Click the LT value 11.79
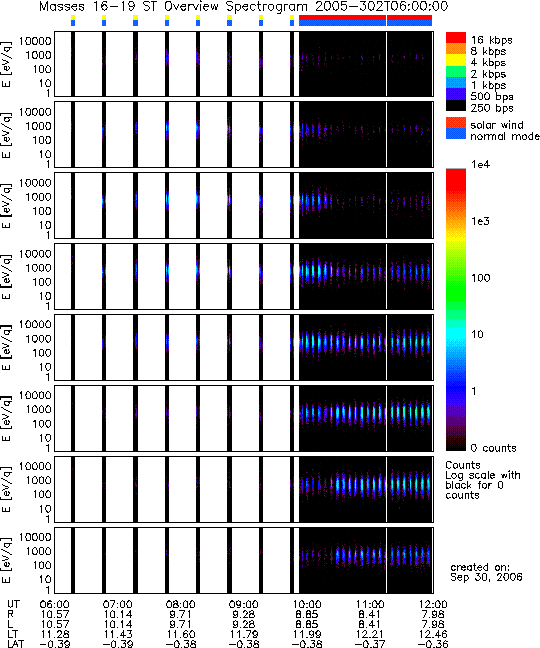 pyautogui.click(x=243, y=634)
